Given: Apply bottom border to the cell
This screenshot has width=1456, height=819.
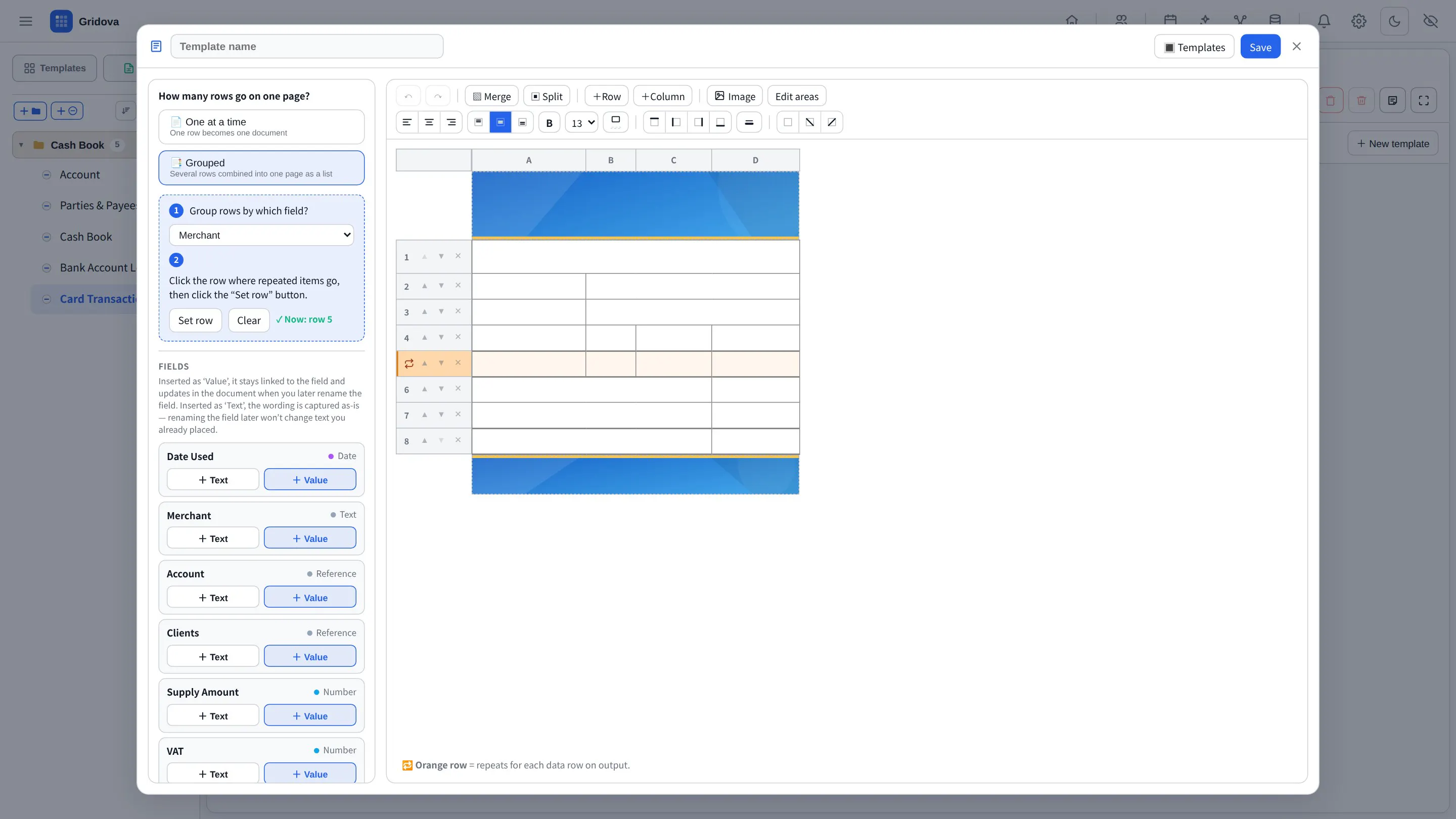Looking at the screenshot, I should pos(720,122).
